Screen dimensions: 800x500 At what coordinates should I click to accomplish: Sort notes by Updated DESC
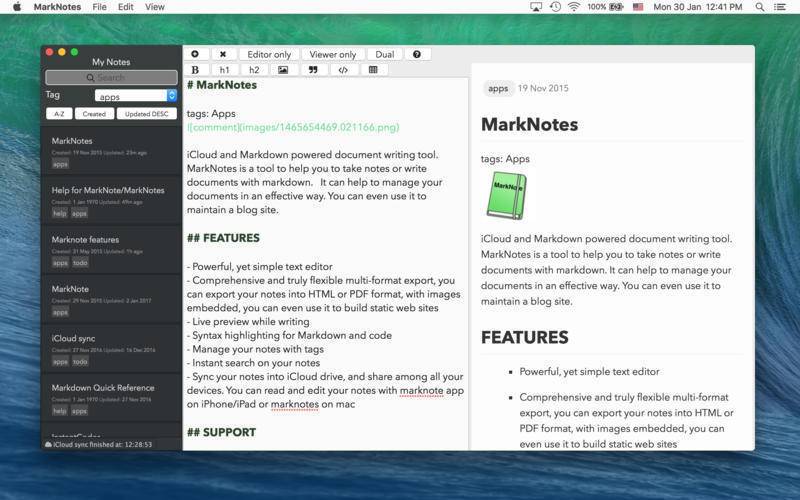146,114
